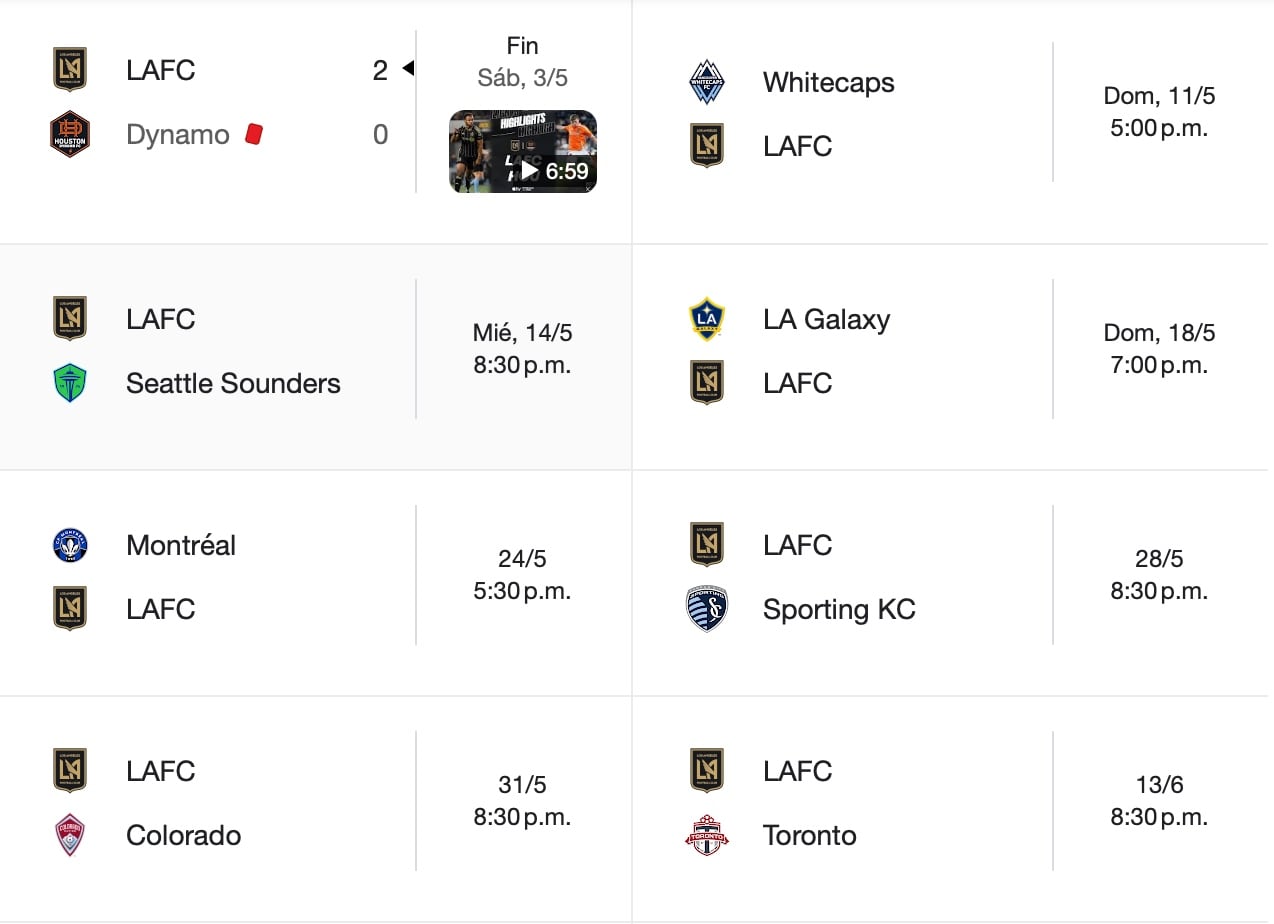Select the Seattle Sounders crest icon
Screen dimensions: 1274x924
70,383
